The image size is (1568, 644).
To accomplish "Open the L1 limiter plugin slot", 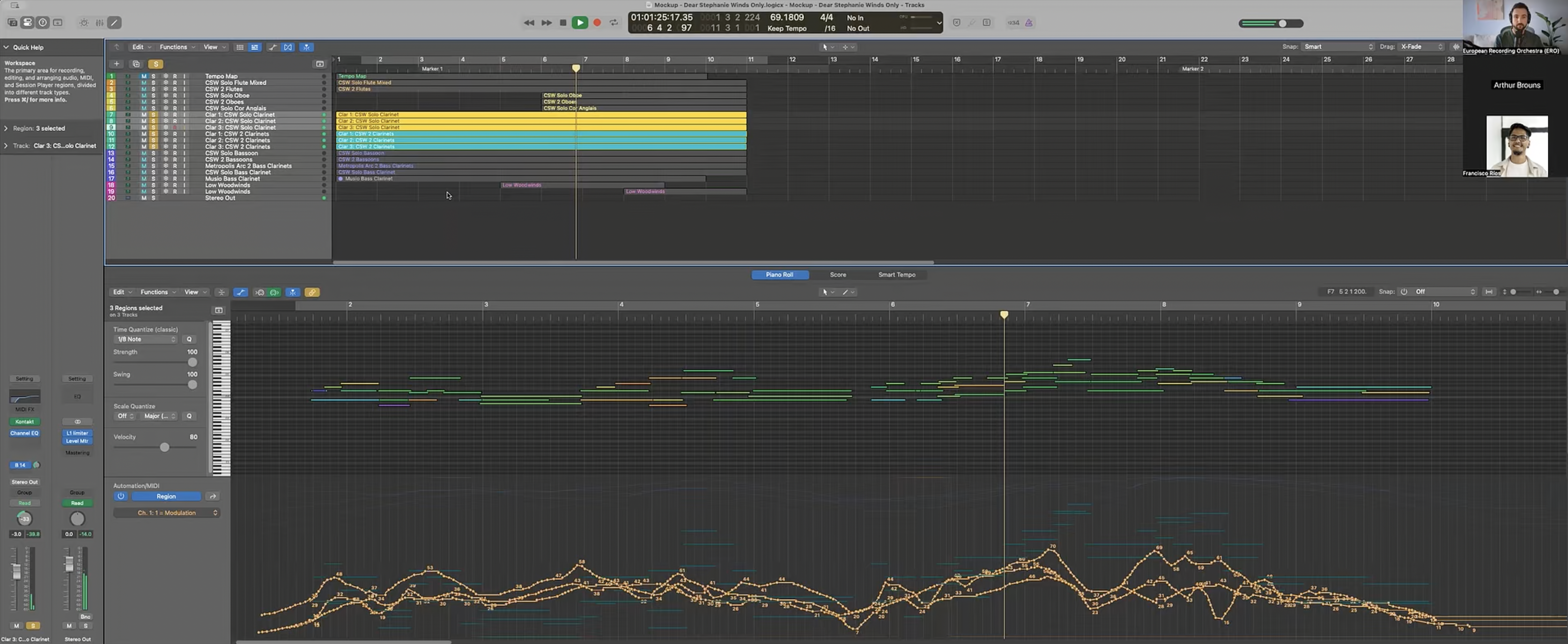I will tap(77, 433).
